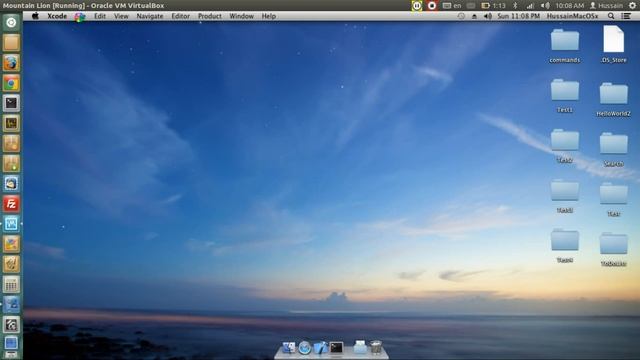Open the Ubuntu network signal indicator
This screenshot has height=360, width=640.
(x=530, y=6)
